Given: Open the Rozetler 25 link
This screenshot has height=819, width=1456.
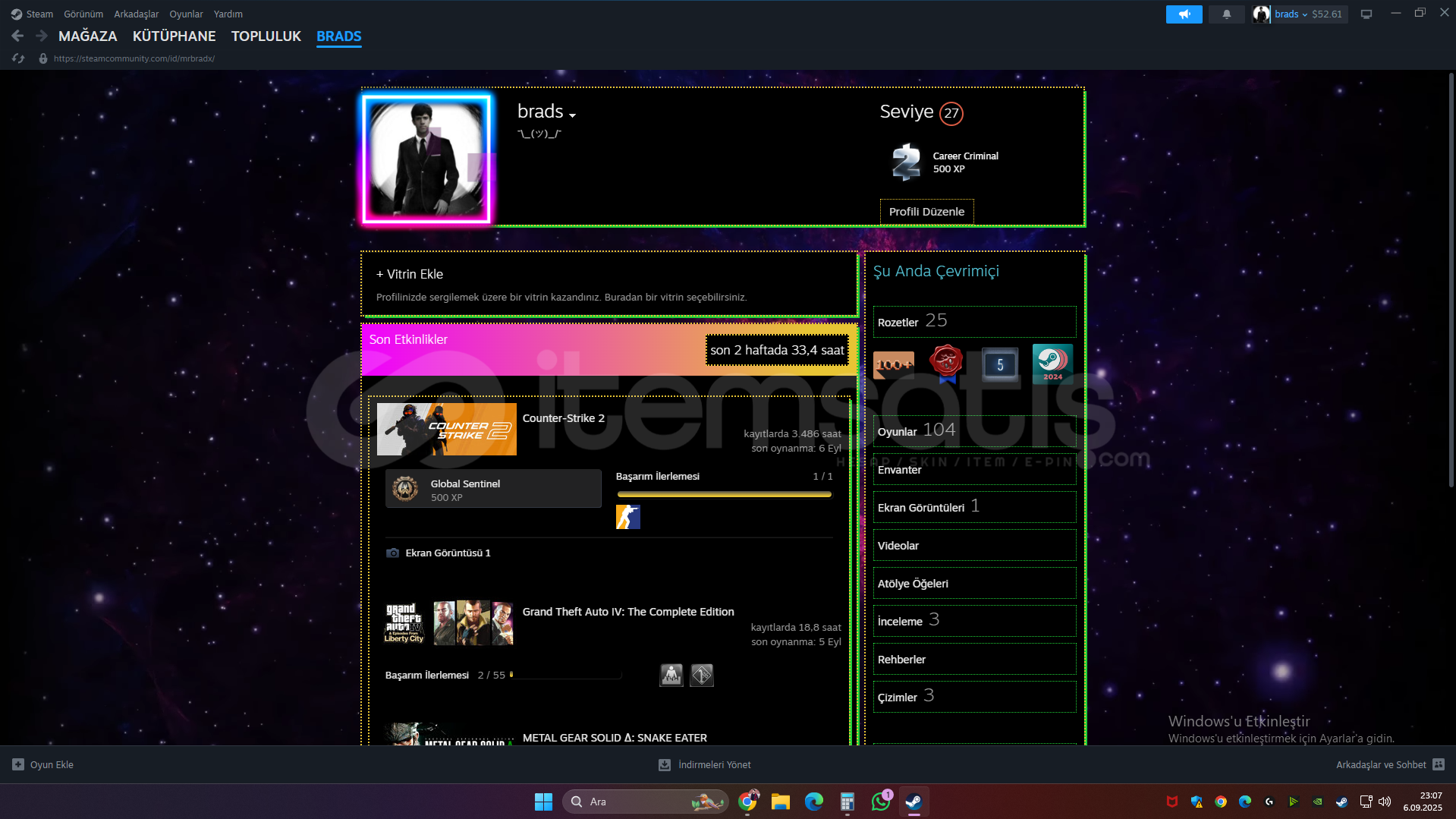Looking at the screenshot, I should 974,321.
